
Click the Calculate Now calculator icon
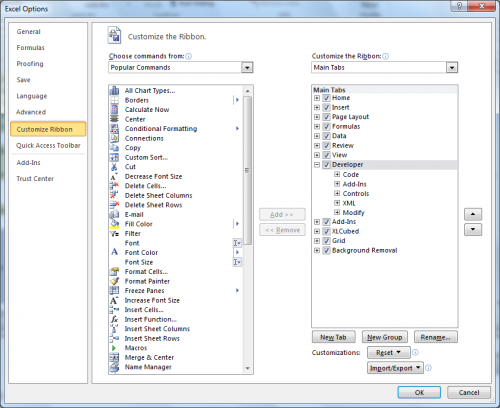point(114,110)
